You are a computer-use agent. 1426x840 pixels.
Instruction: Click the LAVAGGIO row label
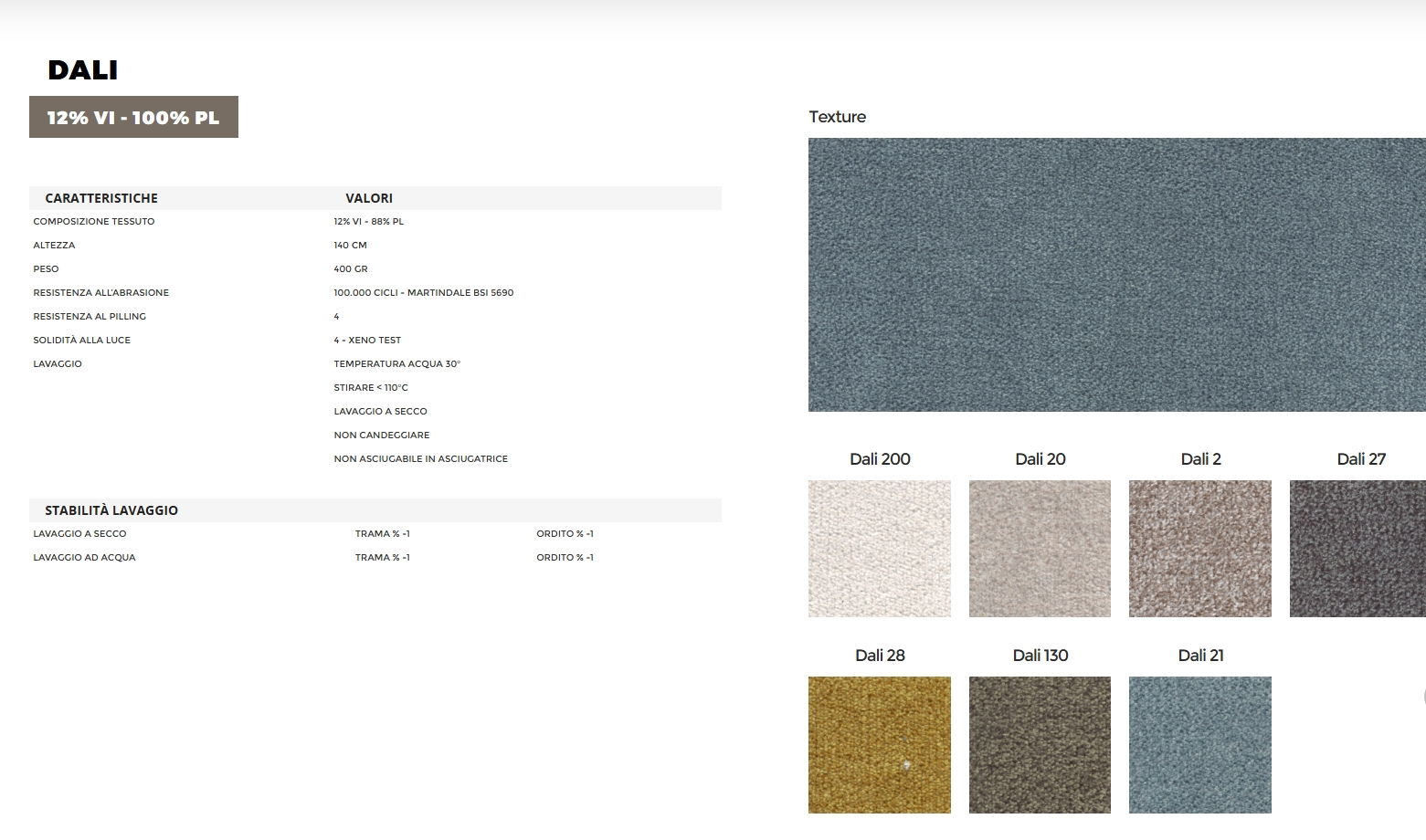[58, 364]
